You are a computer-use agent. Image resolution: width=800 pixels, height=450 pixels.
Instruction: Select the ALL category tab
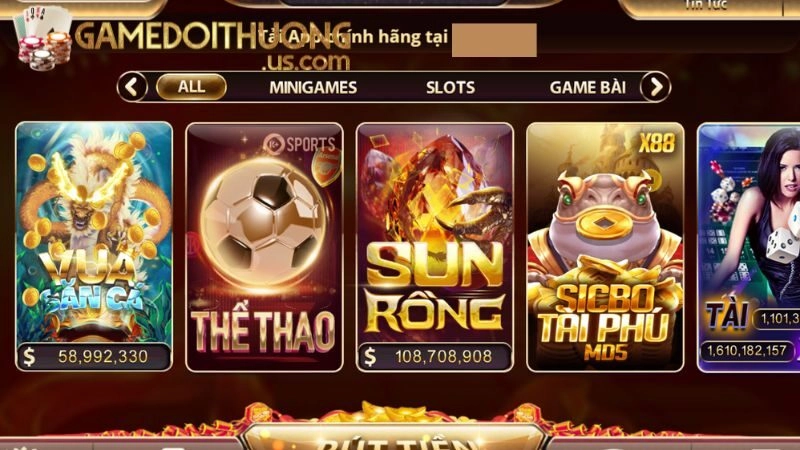(191, 87)
